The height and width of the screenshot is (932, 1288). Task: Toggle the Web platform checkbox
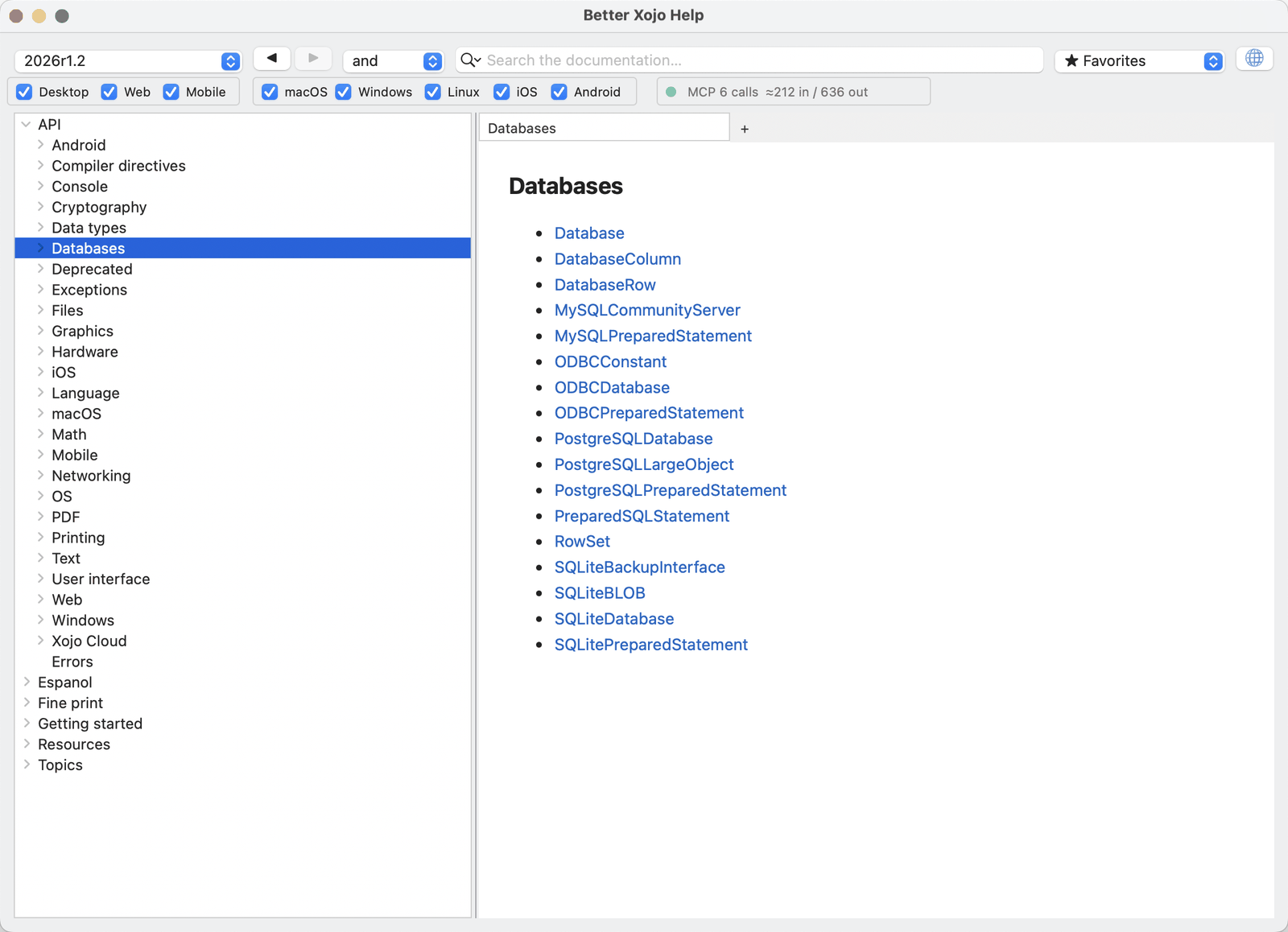click(109, 92)
